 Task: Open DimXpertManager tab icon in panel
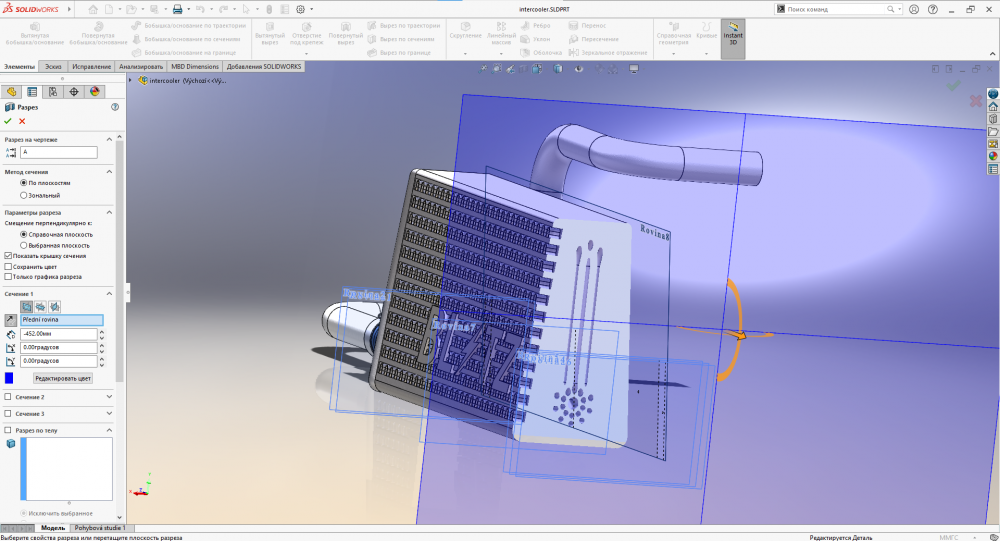point(74,91)
